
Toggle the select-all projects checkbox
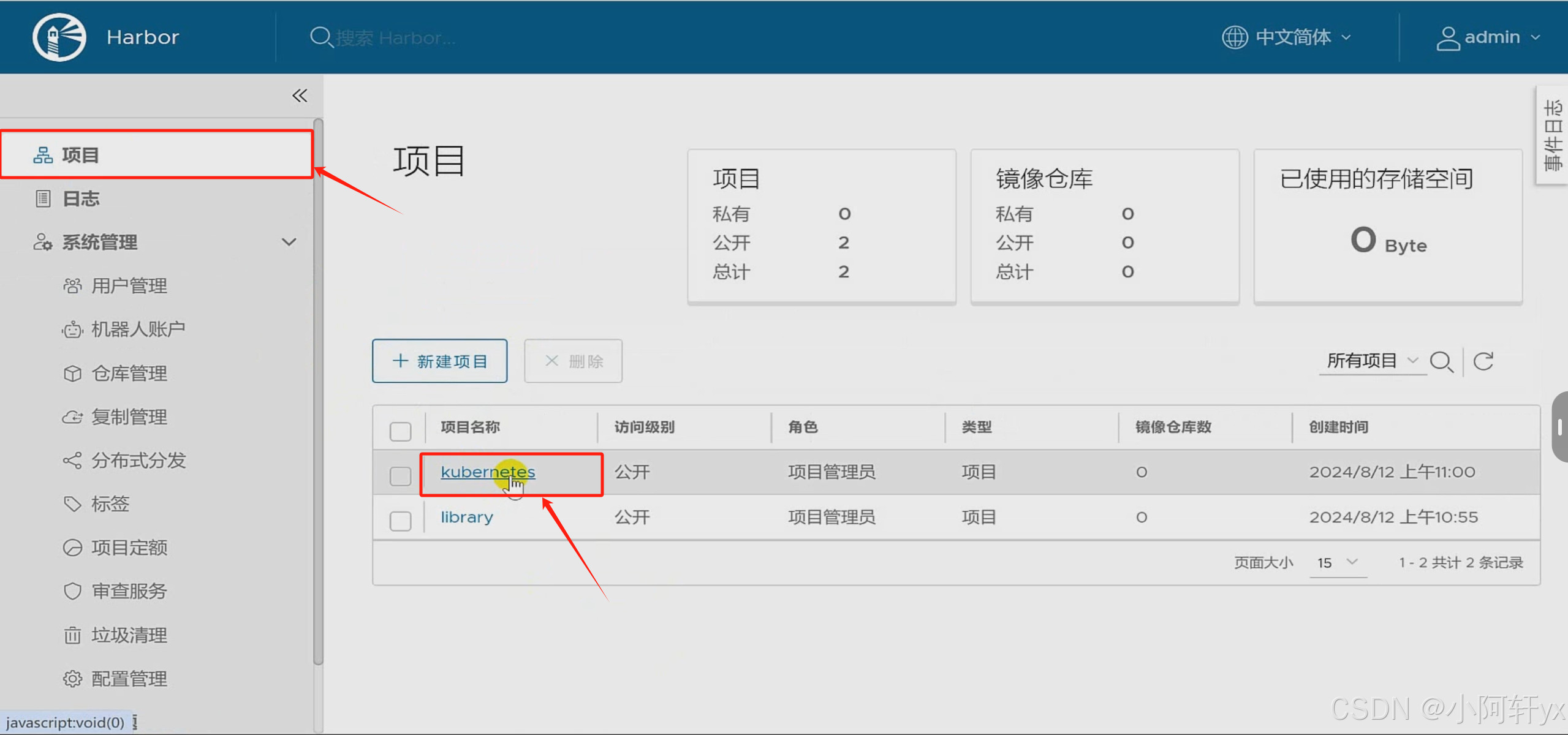pyautogui.click(x=400, y=431)
